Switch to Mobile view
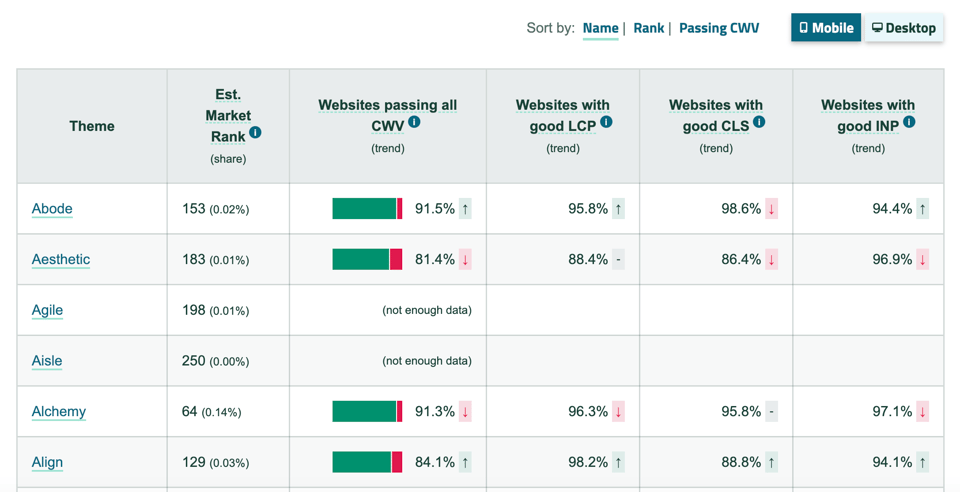The image size is (960, 492). tap(826, 28)
